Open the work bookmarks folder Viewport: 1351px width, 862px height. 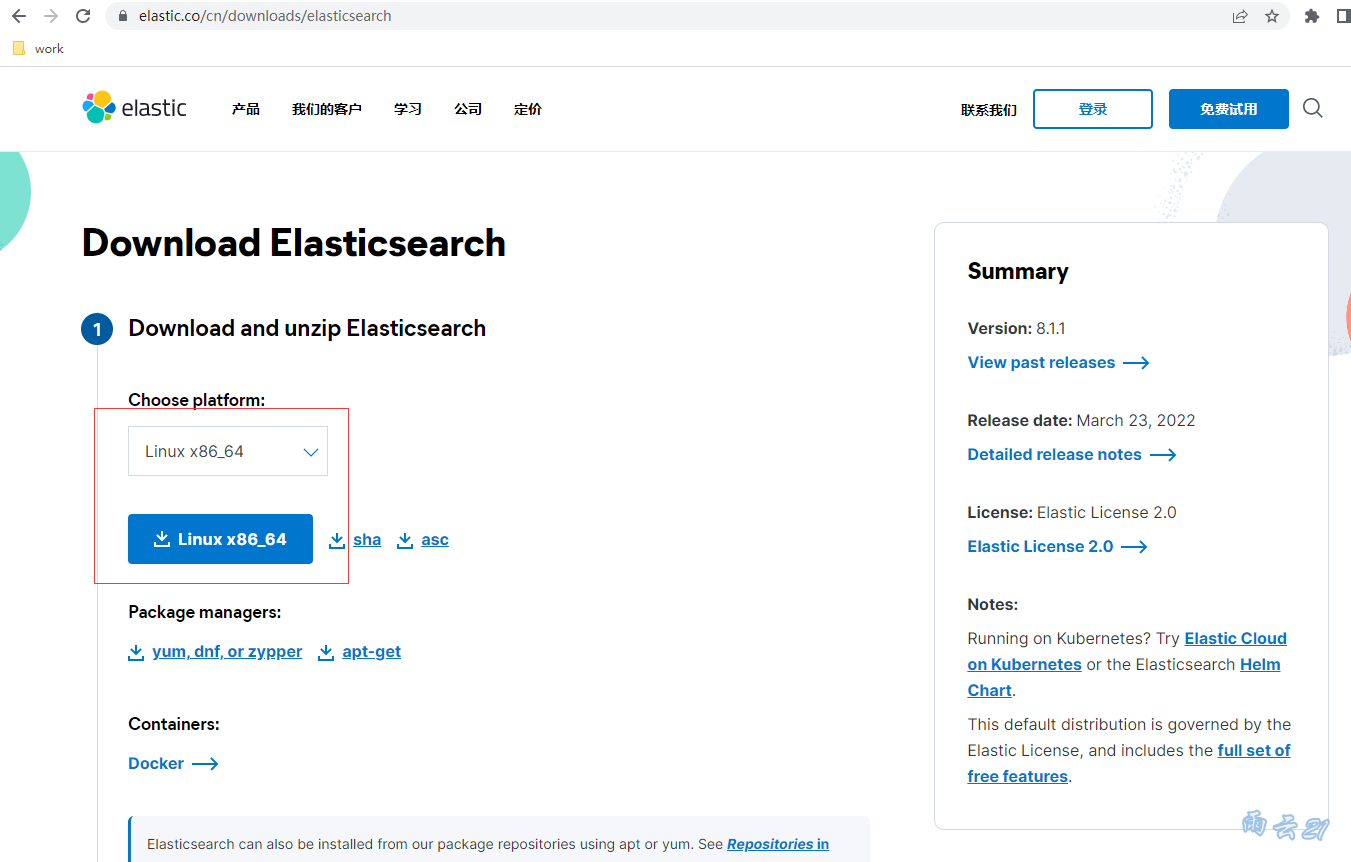pyautogui.click(x=39, y=47)
